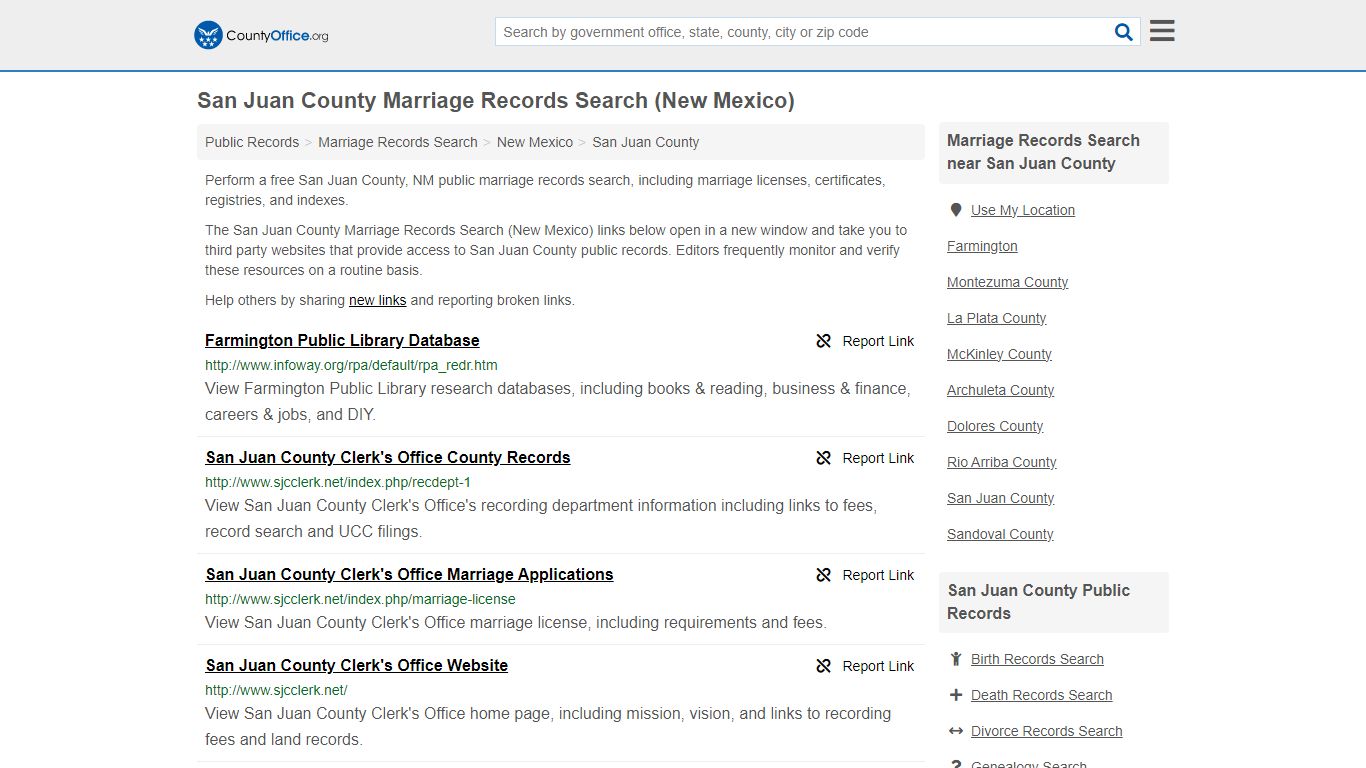Viewport: 1366px width, 768px height.
Task: Open San Juan County Clerk's Office Marriage Applications
Action: pyautogui.click(x=409, y=574)
